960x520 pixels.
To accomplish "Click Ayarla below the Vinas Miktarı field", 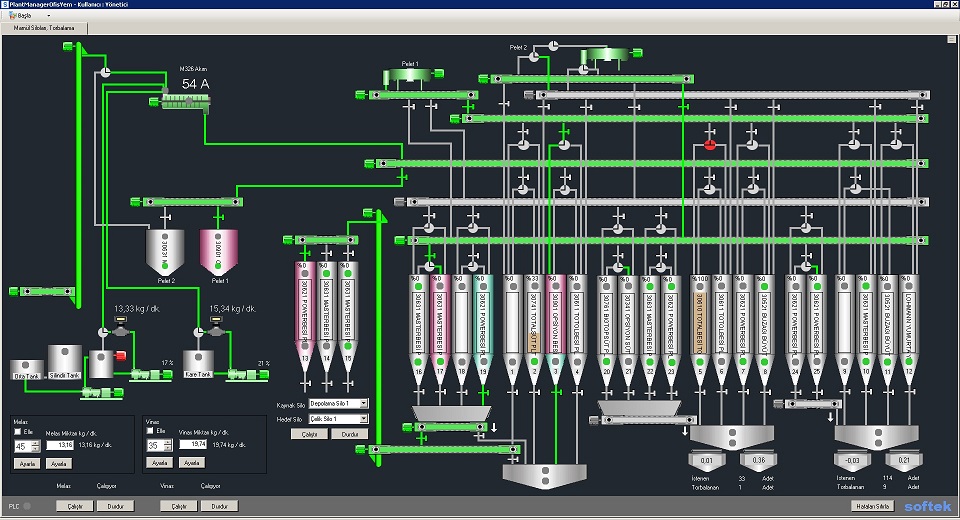I will tap(192, 463).
